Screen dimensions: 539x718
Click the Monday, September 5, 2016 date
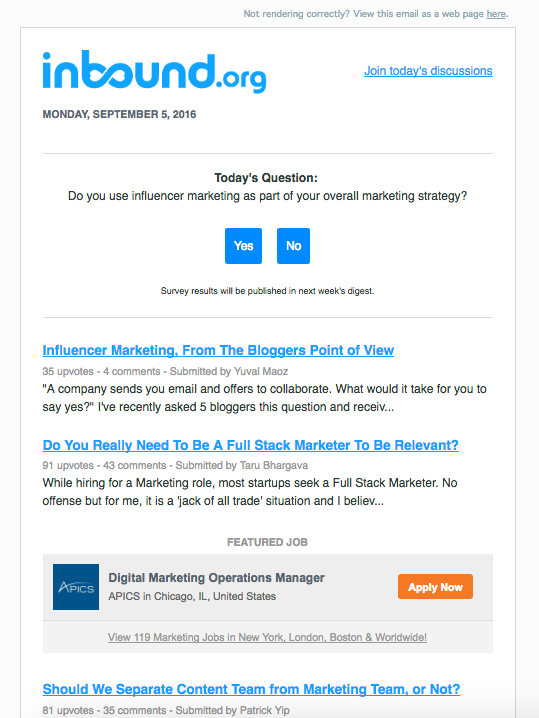119,114
